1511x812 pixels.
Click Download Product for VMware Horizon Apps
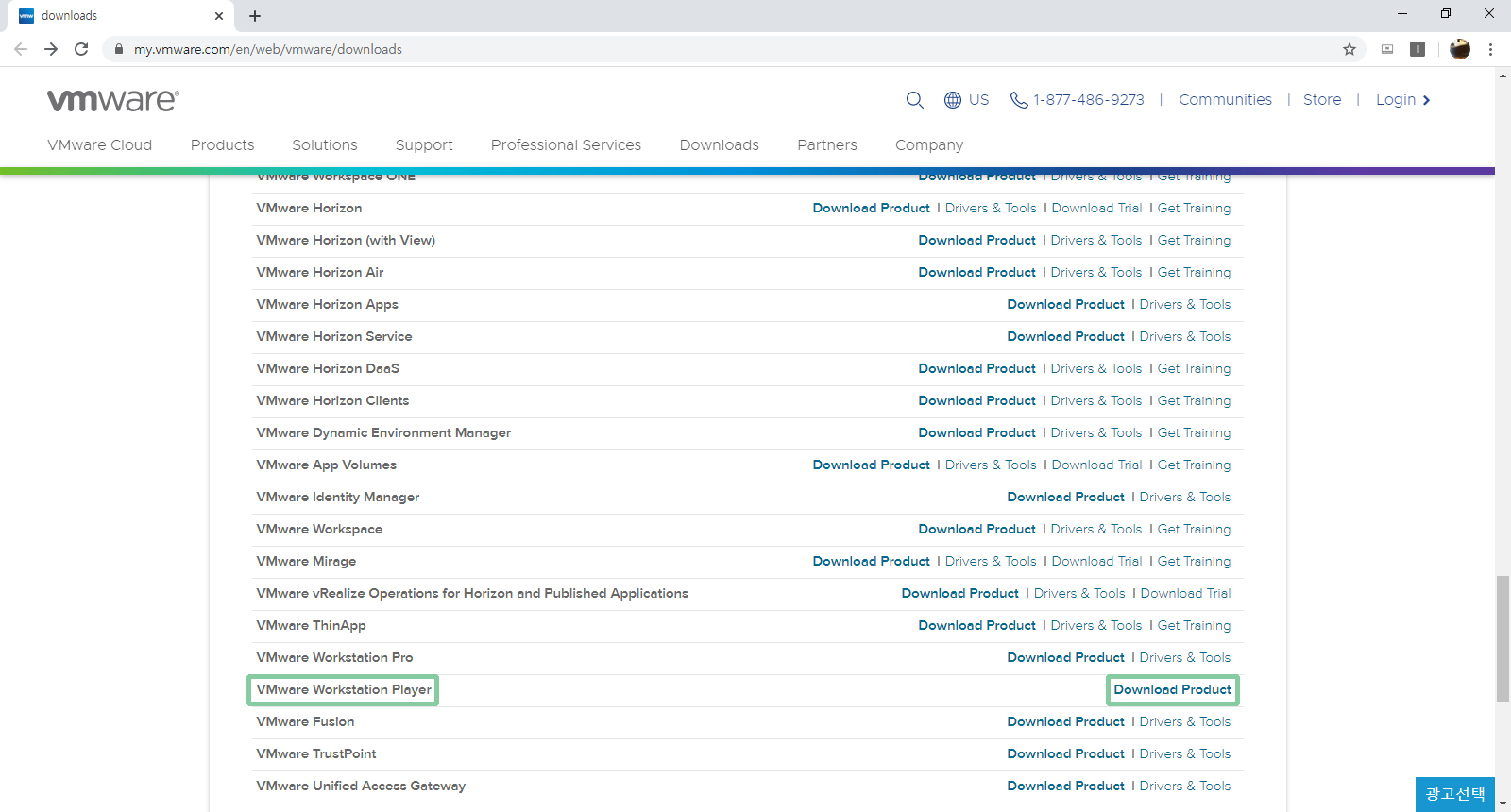[x=1066, y=304]
